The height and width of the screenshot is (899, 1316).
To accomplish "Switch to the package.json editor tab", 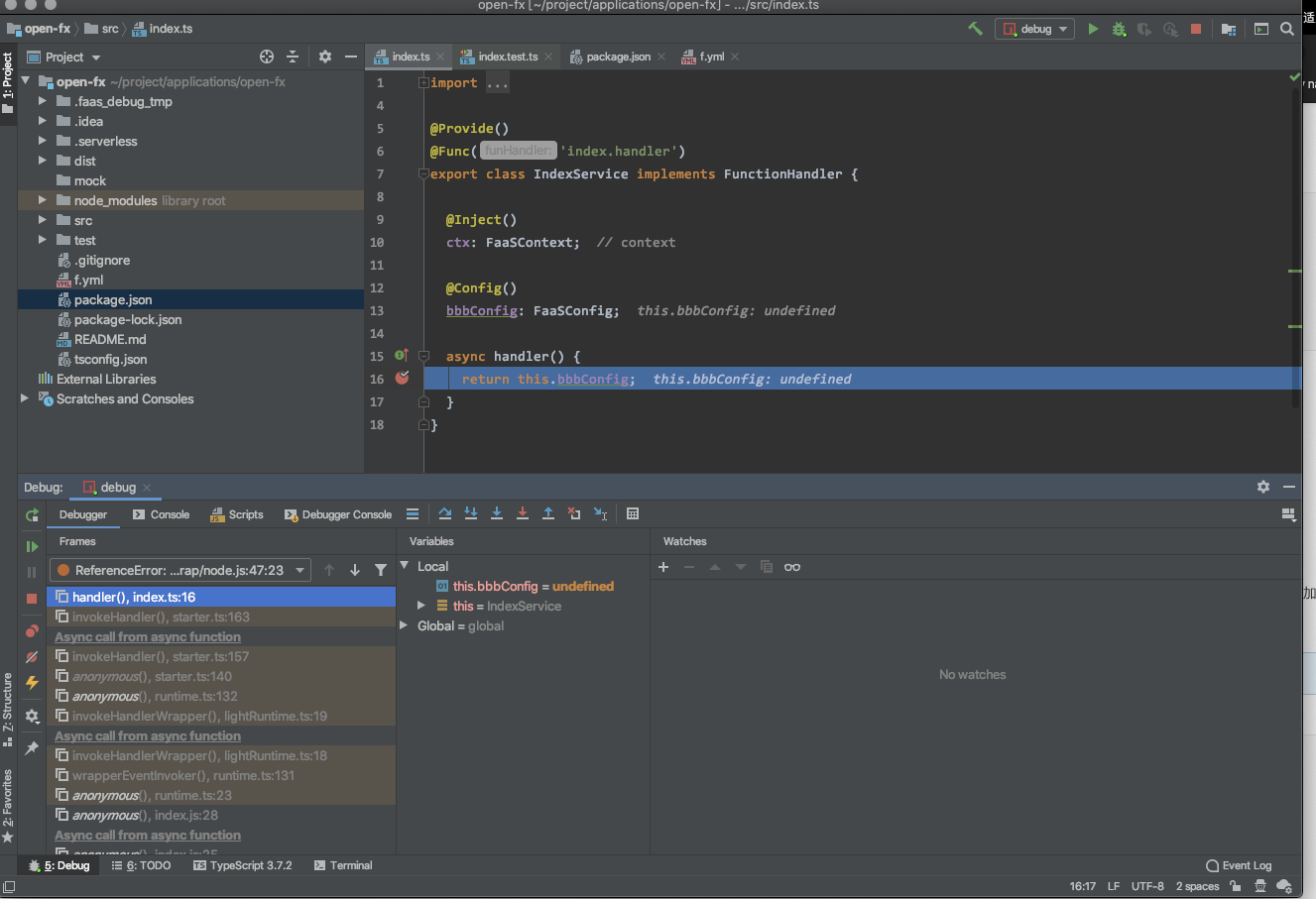I will pyautogui.click(x=617, y=56).
